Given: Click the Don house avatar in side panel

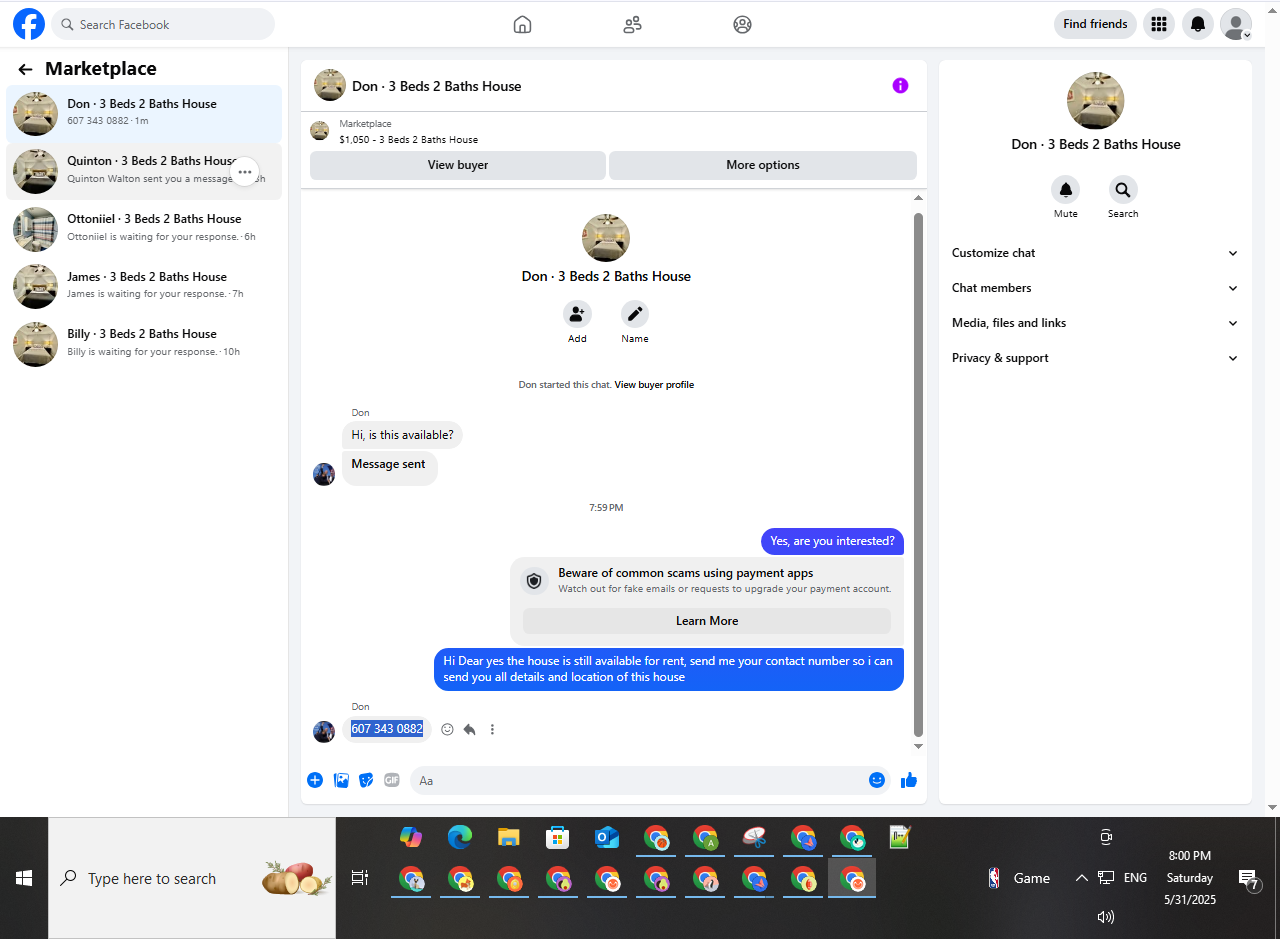Looking at the screenshot, I should tap(1096, 100).
